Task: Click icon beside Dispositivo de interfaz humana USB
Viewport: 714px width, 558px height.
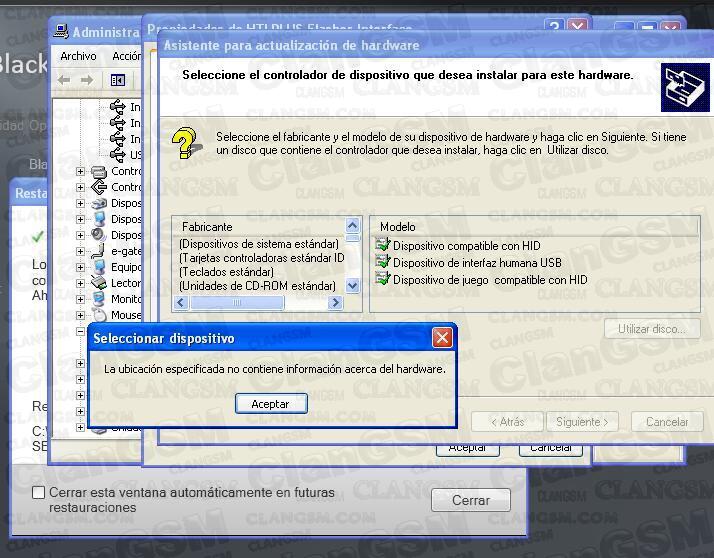Action: pos(383,262)
